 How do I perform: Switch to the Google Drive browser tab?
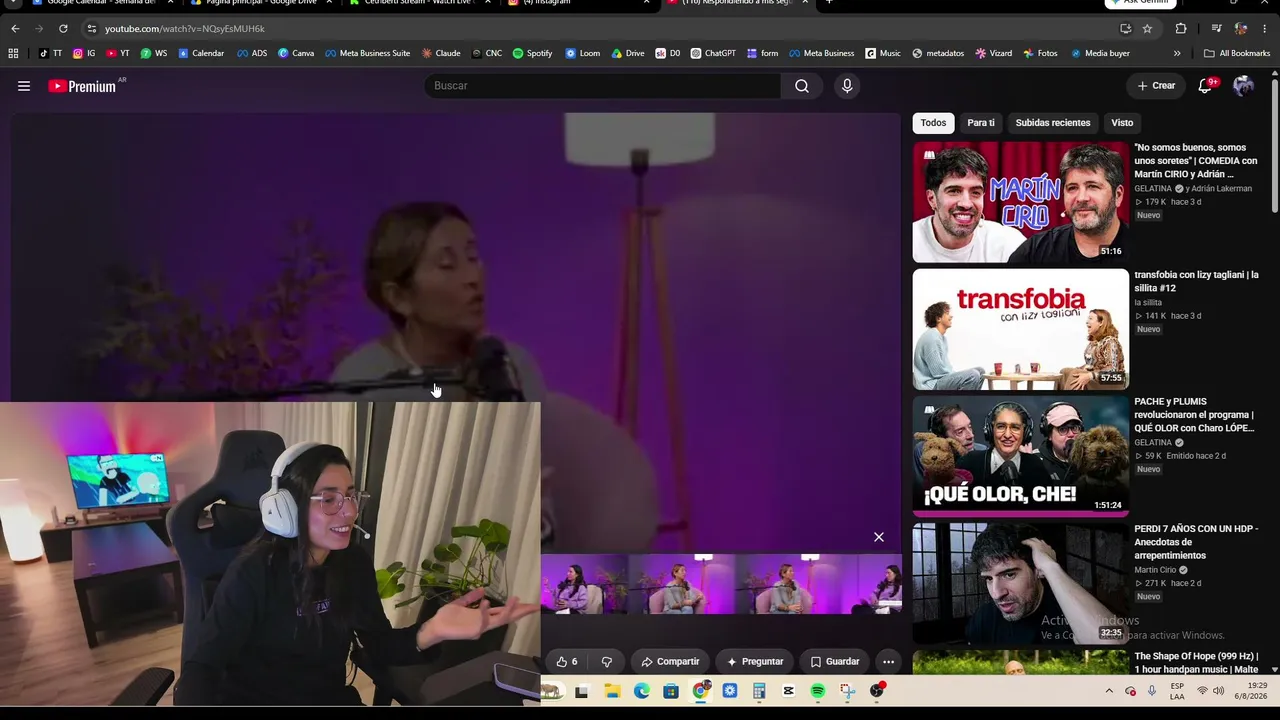click(261, 3)
